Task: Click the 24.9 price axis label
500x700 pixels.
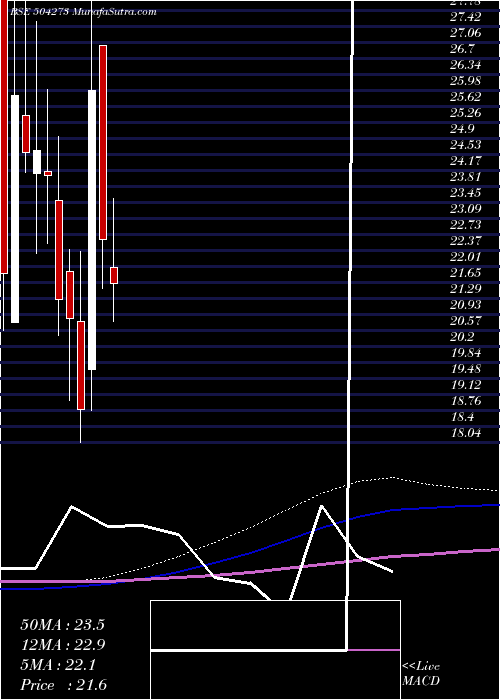Action: pos(462,129)
